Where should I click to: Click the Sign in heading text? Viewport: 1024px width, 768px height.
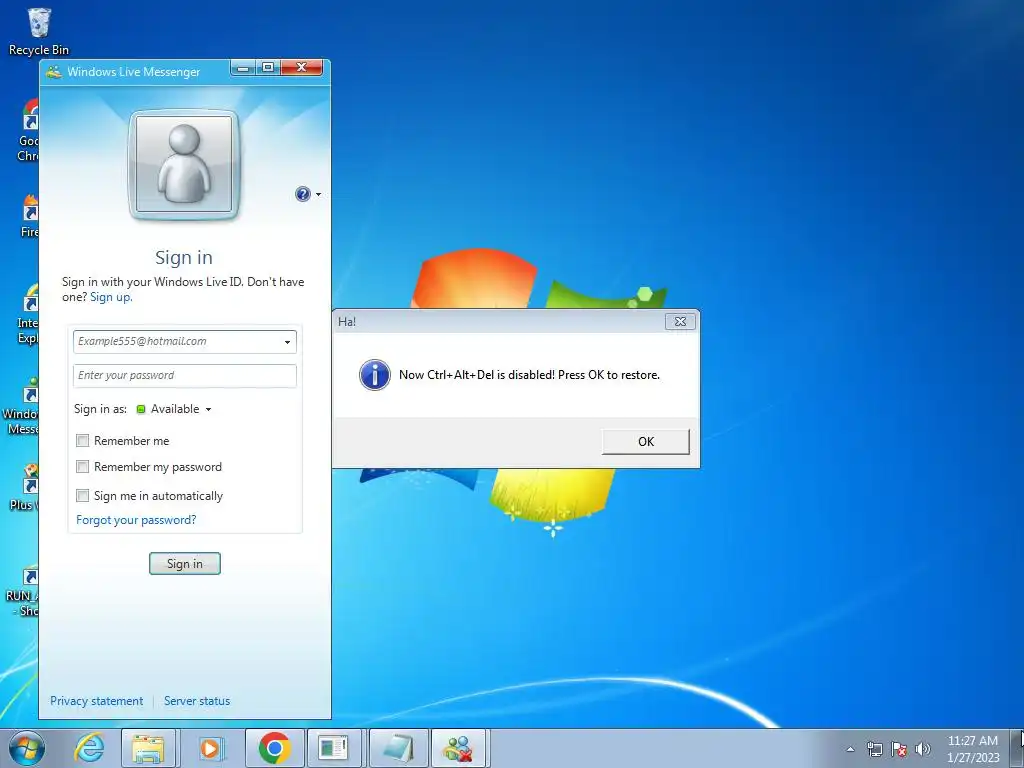point(184,257)
